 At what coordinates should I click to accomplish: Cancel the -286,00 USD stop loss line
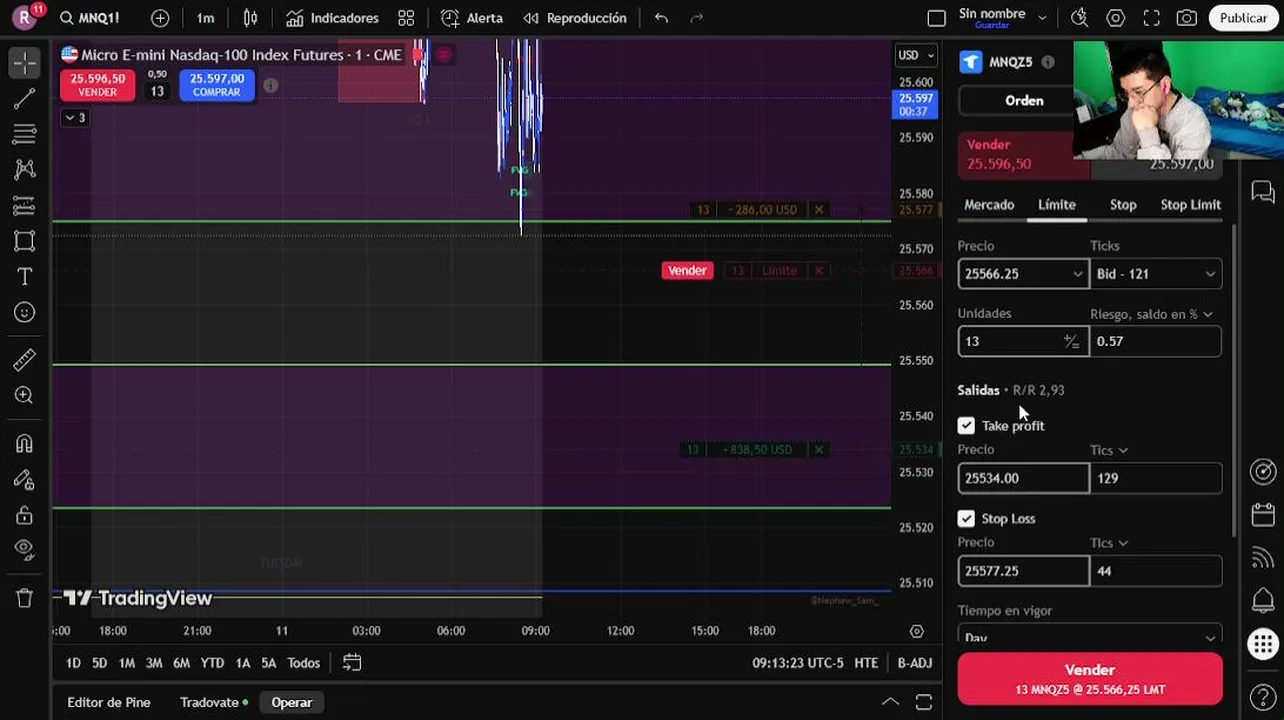pyautogui.click(x=819, y=210)
